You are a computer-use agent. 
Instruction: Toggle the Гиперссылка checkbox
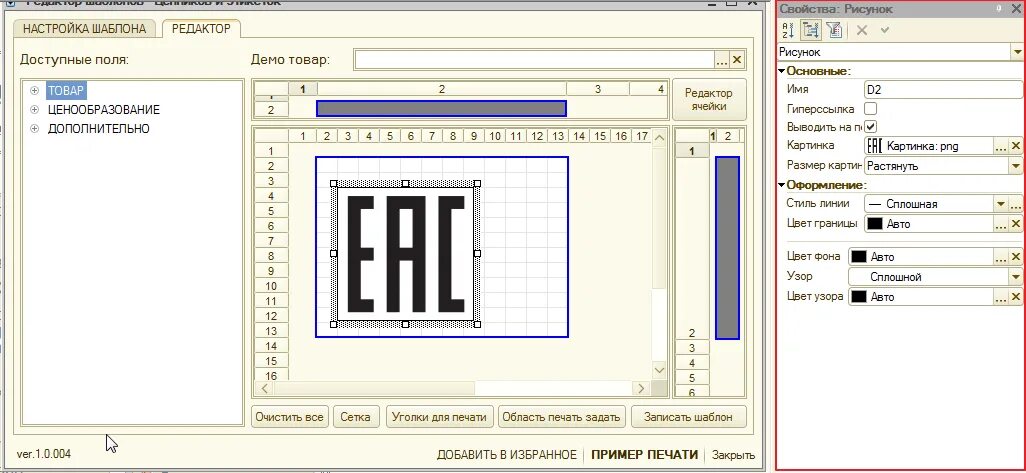pos(870,109)
